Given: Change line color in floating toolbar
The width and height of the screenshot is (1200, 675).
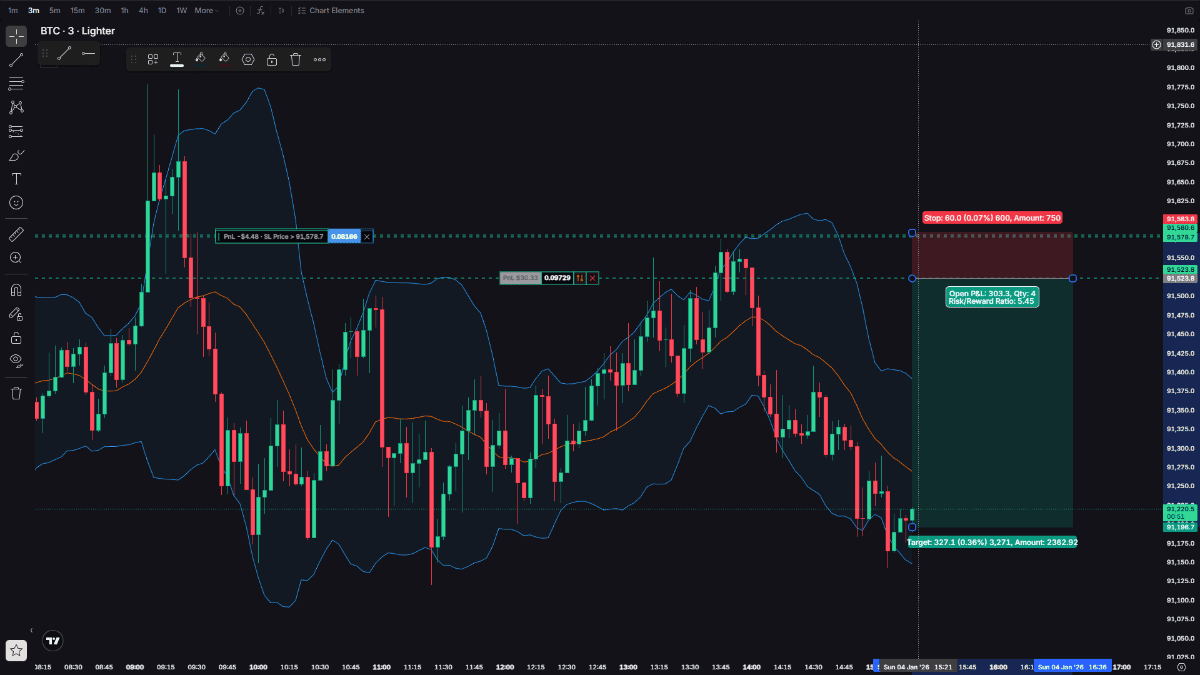Looking at the screenshot, I should click(x=200, y=59).
